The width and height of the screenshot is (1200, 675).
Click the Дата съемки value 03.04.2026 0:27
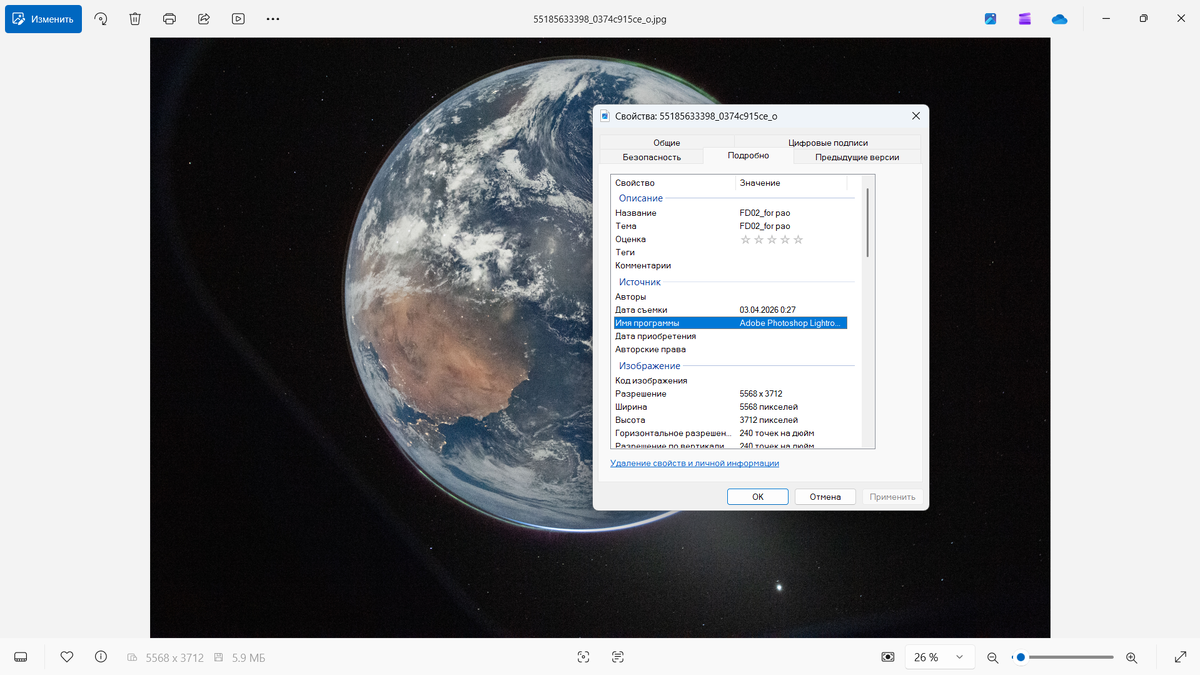pos(768,310)
